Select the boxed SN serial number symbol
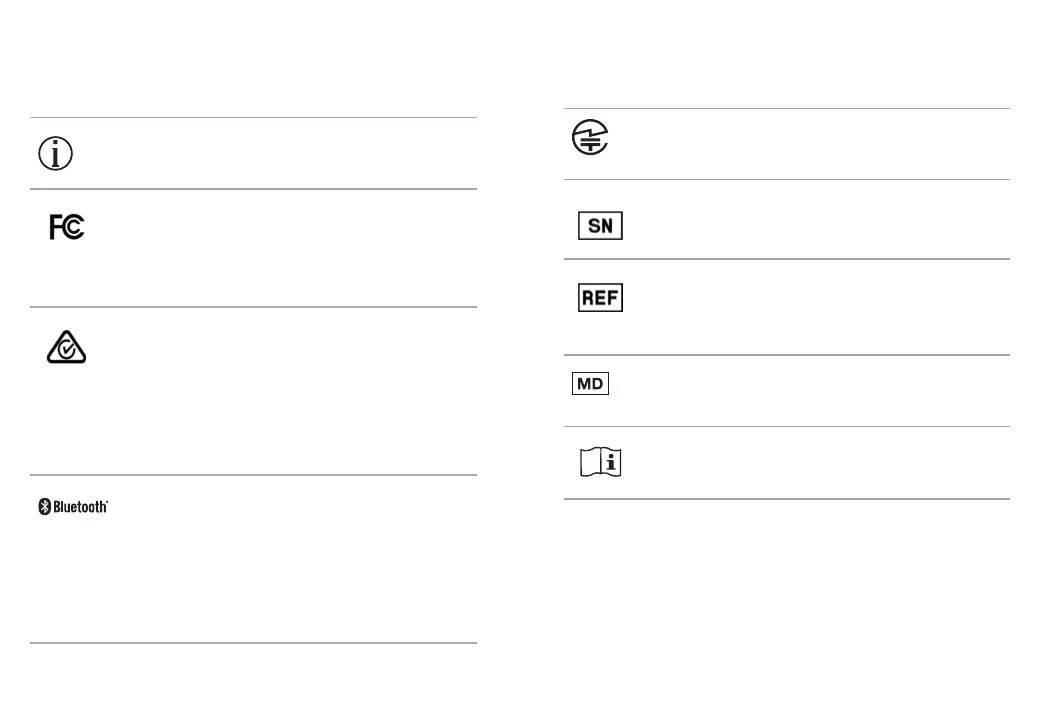The height and width of the screenshot is (709, 1043). tap(601, 225)
